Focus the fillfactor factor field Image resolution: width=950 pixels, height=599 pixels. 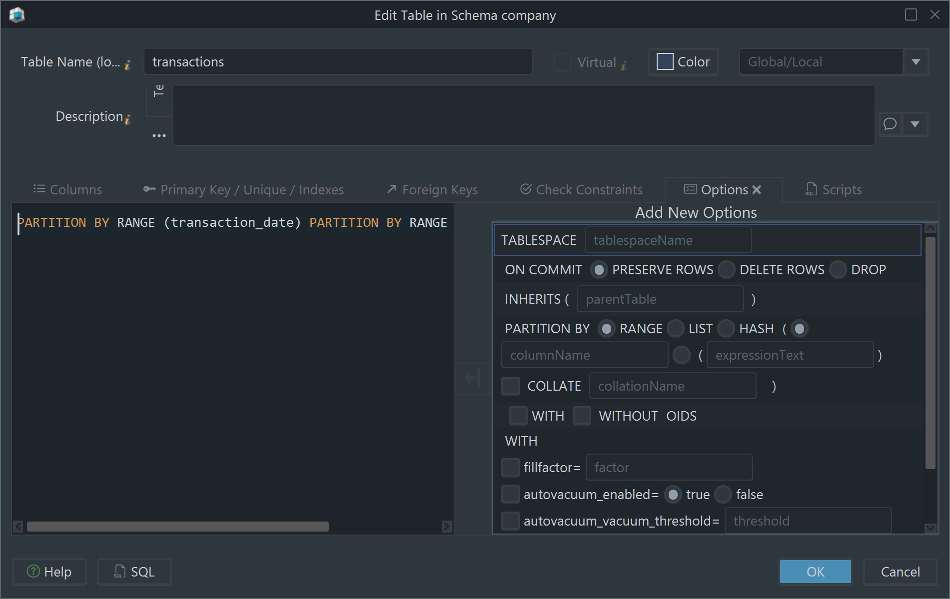(x=669, y=468)
